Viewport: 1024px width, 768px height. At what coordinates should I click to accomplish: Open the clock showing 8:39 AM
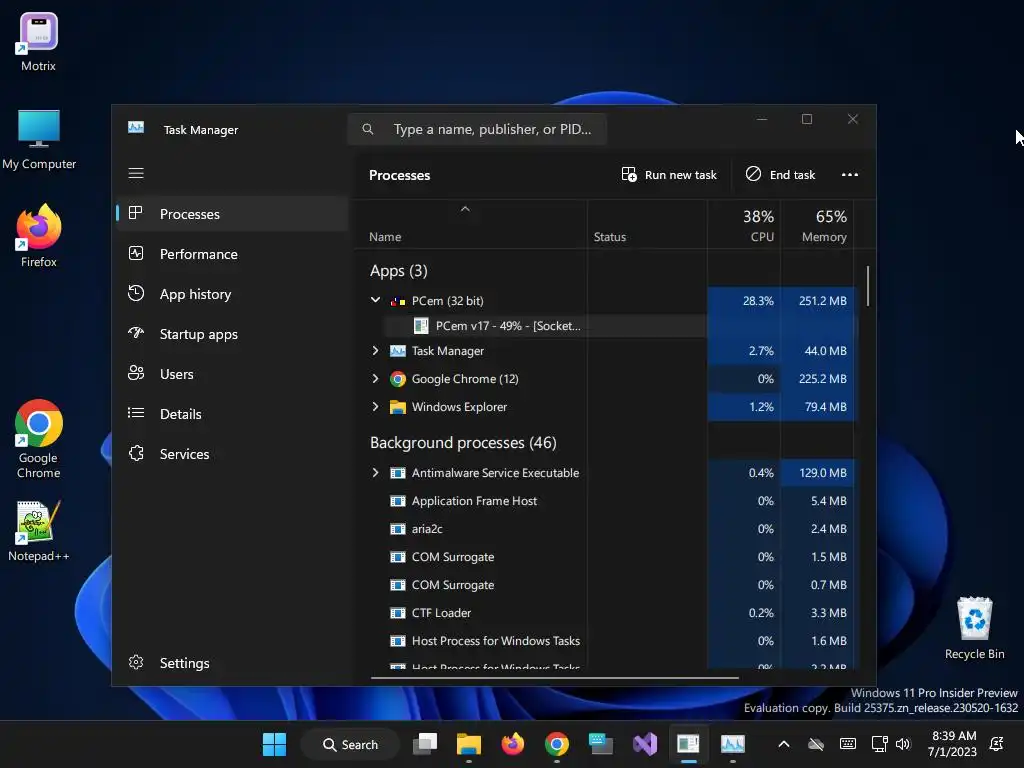click(x=952, y=744)
